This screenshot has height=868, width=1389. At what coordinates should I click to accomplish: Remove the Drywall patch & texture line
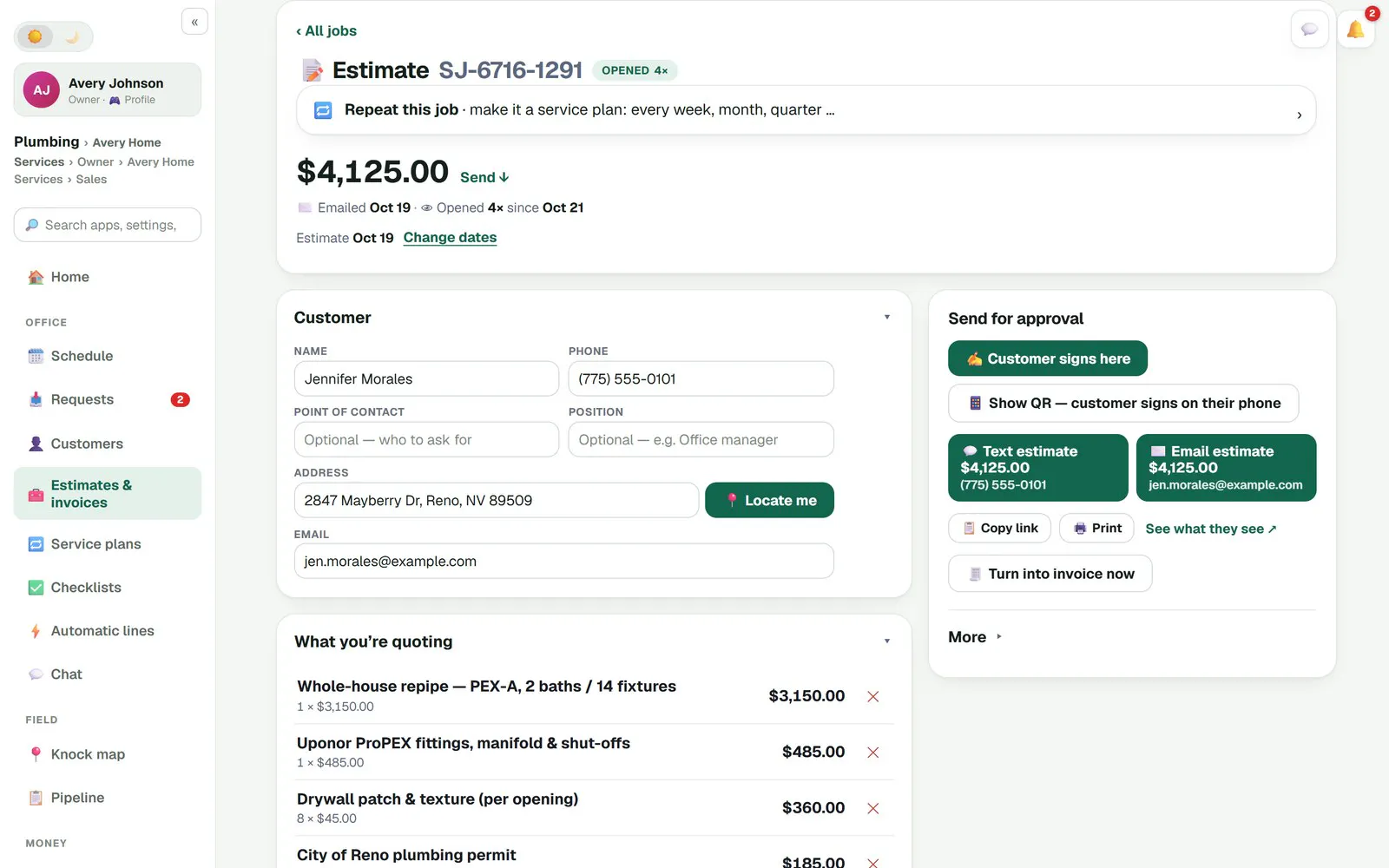pyautogui.click(x=873, y=808)
